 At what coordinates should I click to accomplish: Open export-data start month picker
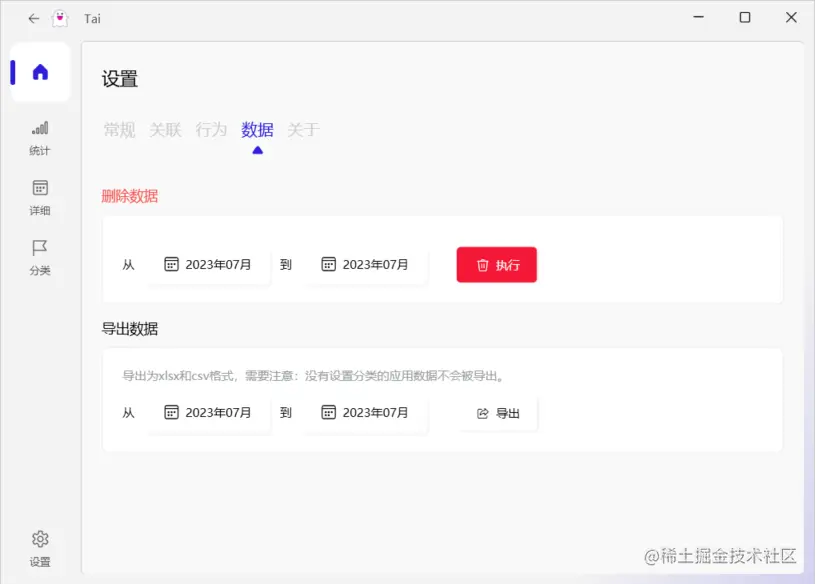(208, 413)
